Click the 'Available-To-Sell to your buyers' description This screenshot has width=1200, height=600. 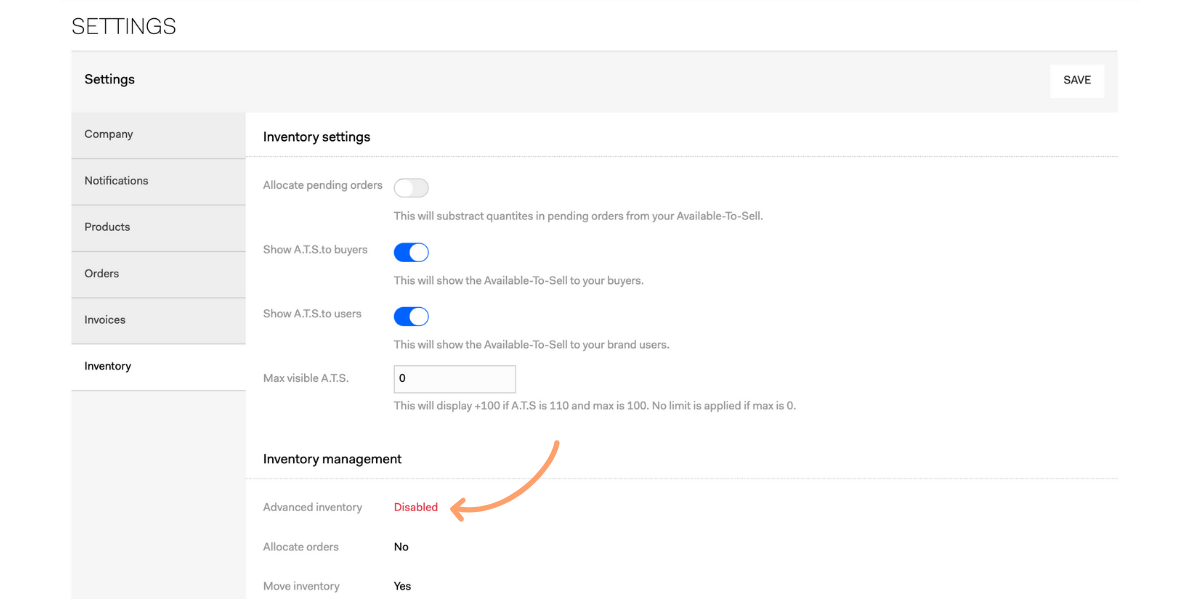[x=519, y=281]
